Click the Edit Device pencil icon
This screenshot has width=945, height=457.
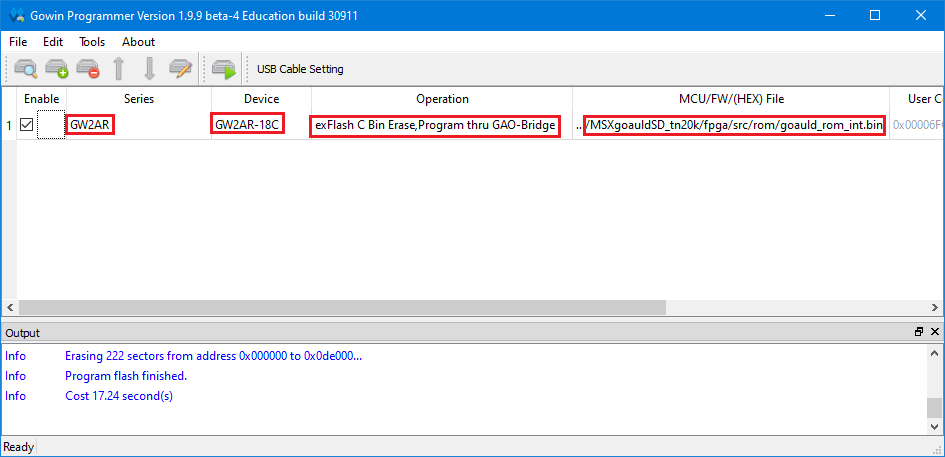tap(180, 69)
